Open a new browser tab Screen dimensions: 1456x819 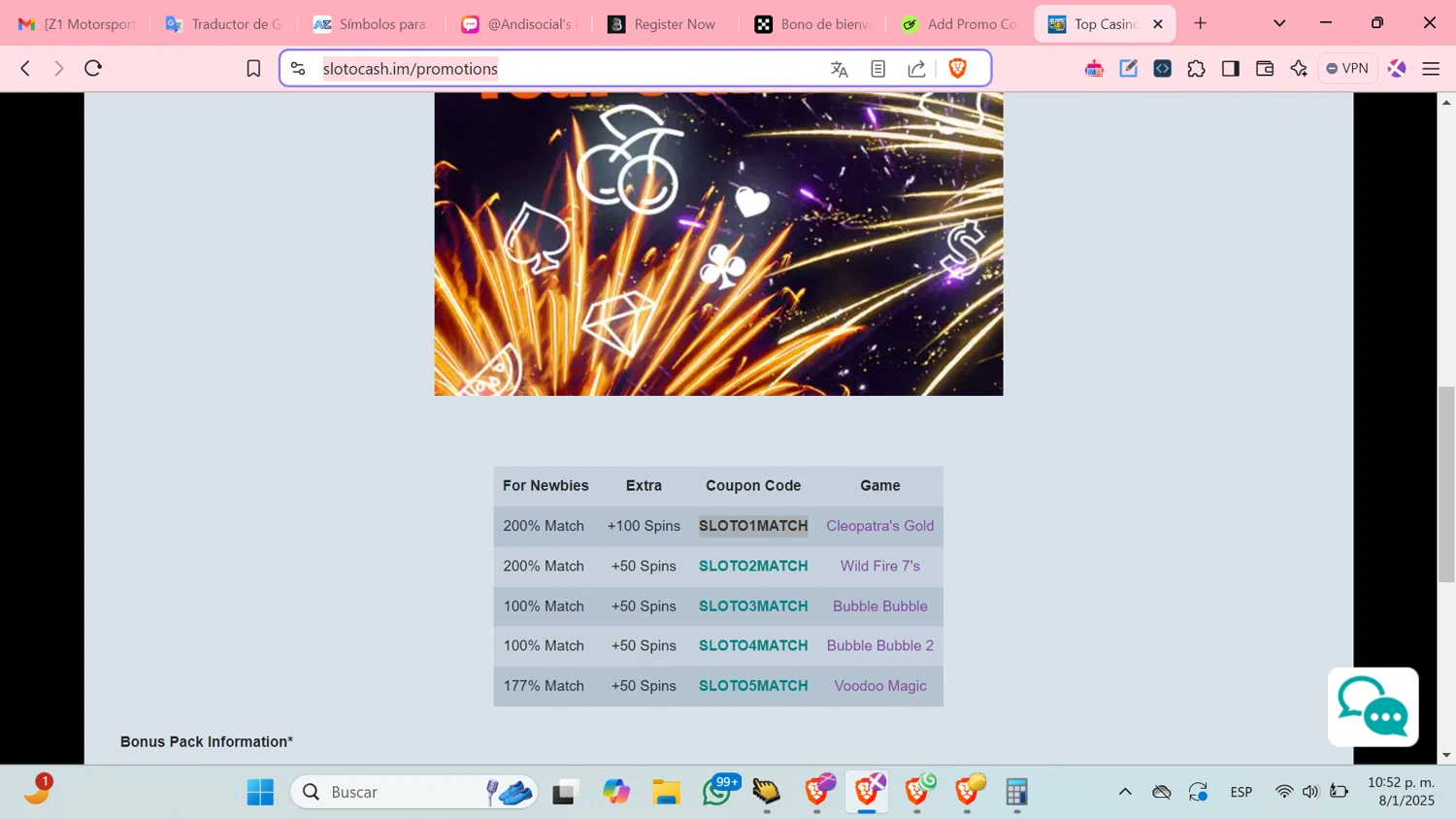pos(1201,23)
